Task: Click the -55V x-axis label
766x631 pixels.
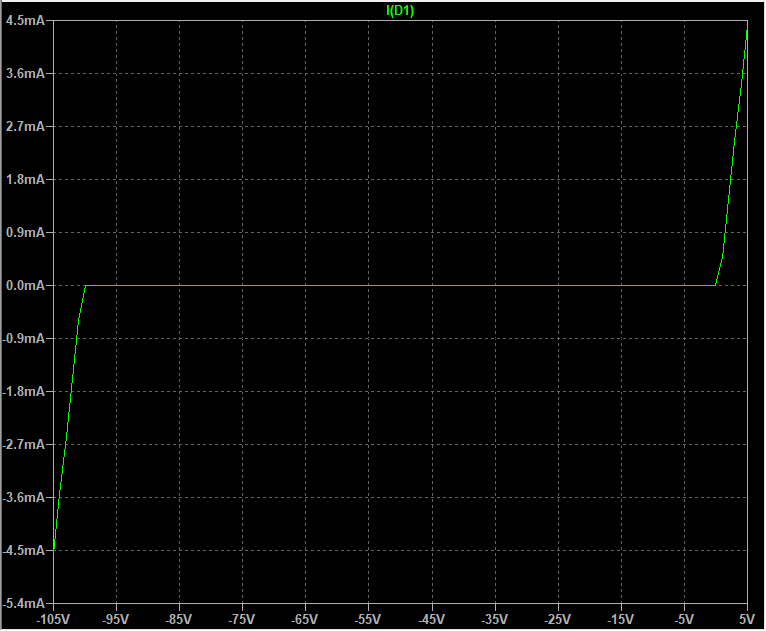Action: click(x=368, y=619)
